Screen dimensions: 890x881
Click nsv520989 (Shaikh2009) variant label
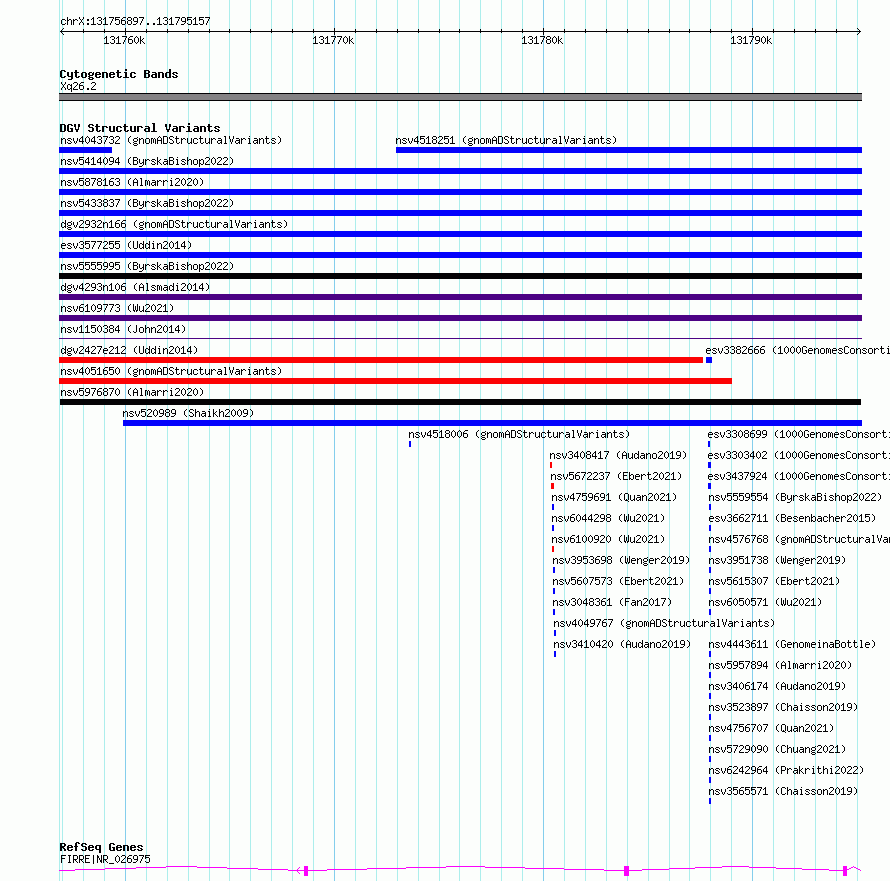[x=188, y=413]
